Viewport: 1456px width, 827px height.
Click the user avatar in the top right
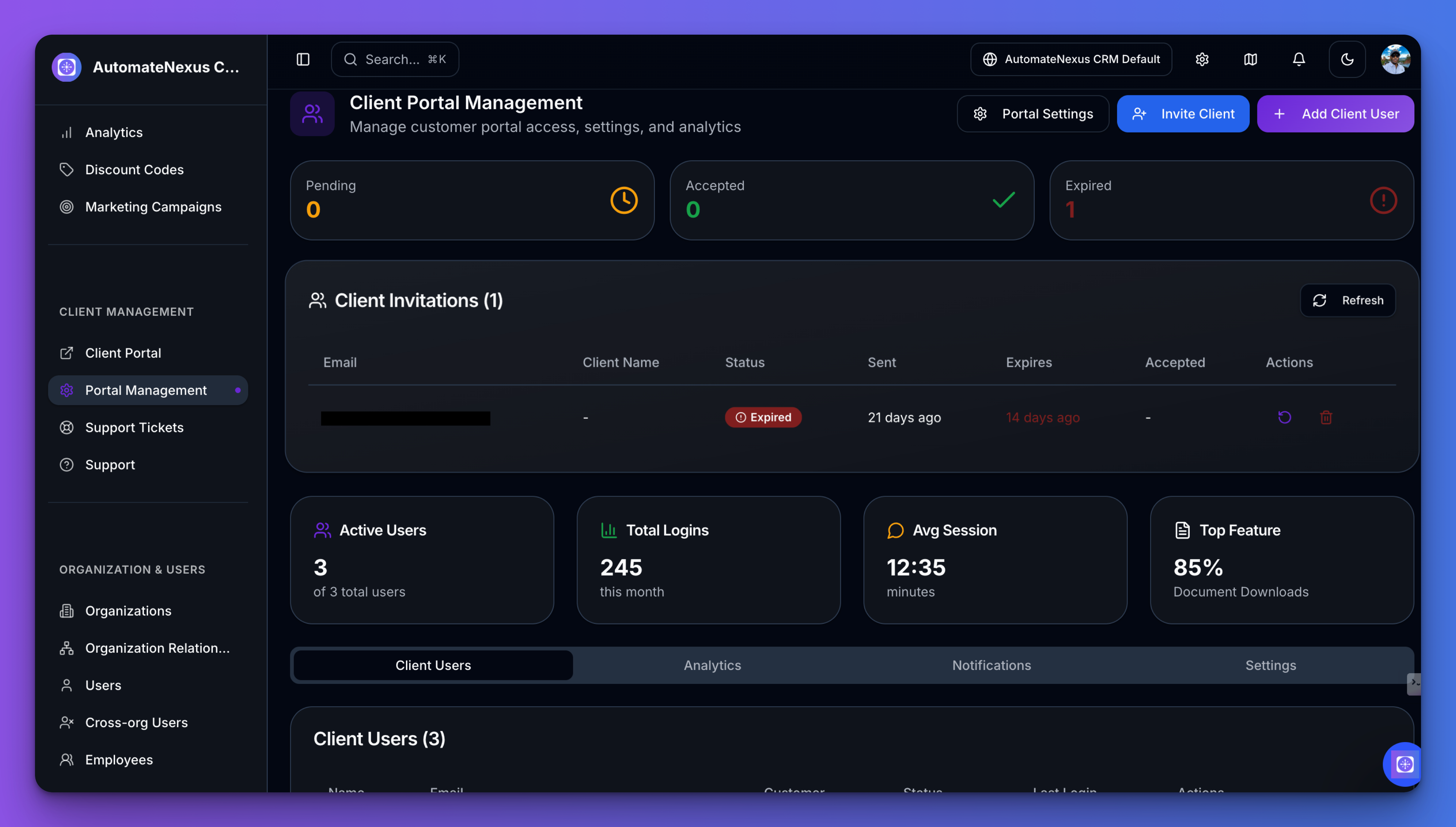(x=1396, y=59)
